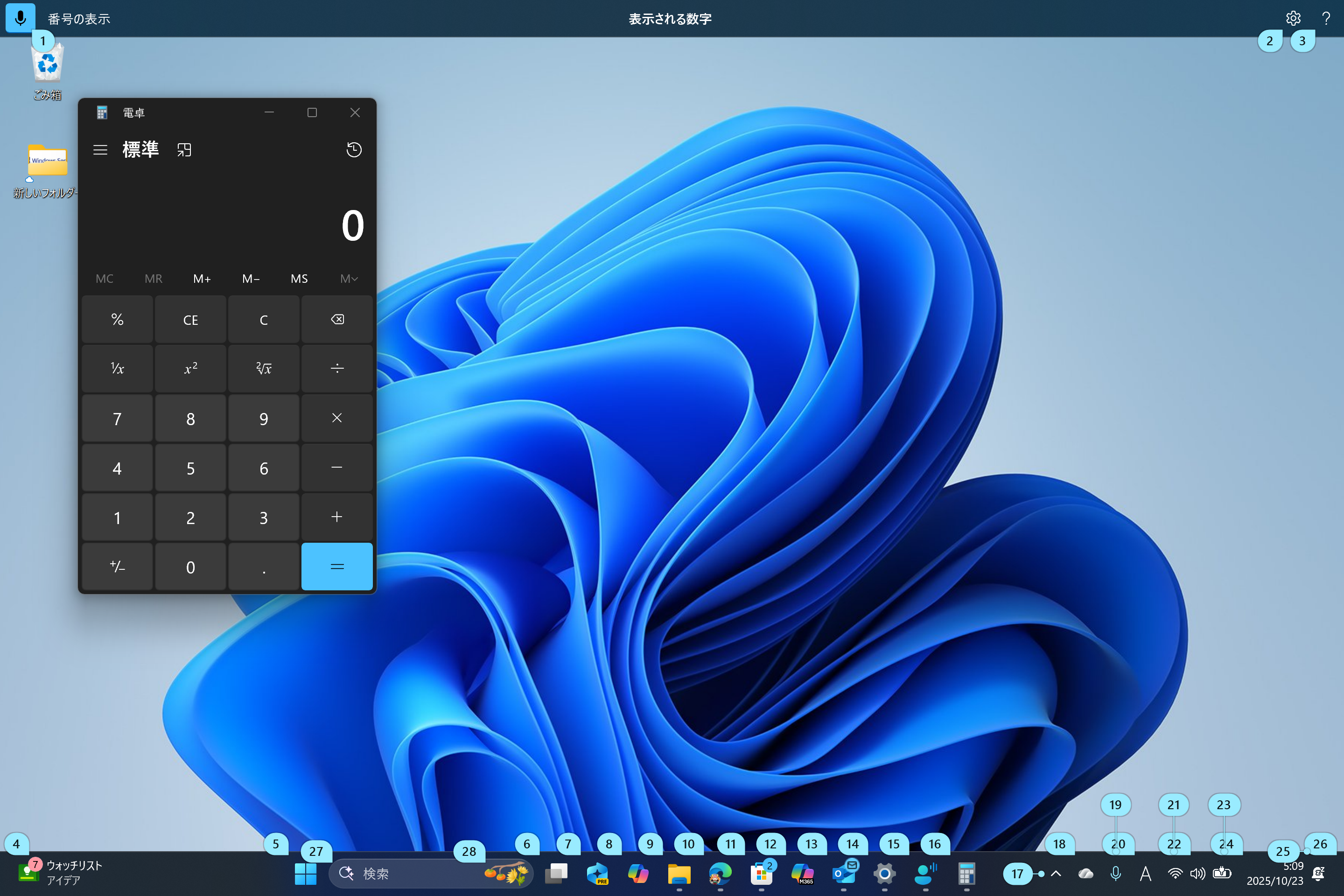
Task: Expand hidden system tray icons chevron
Action: click(x=1056, y=873)
